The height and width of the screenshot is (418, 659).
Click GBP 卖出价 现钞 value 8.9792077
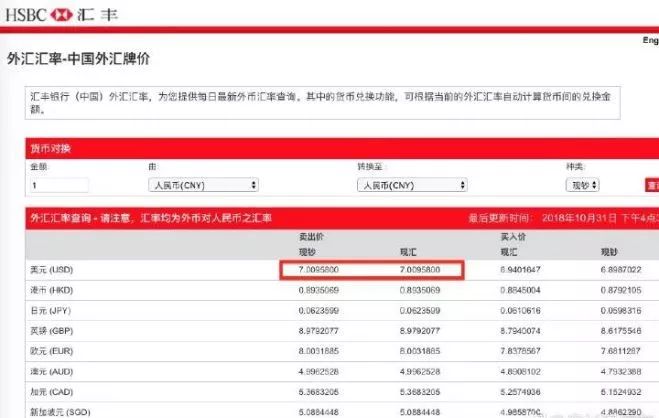(x=319, y=331)
